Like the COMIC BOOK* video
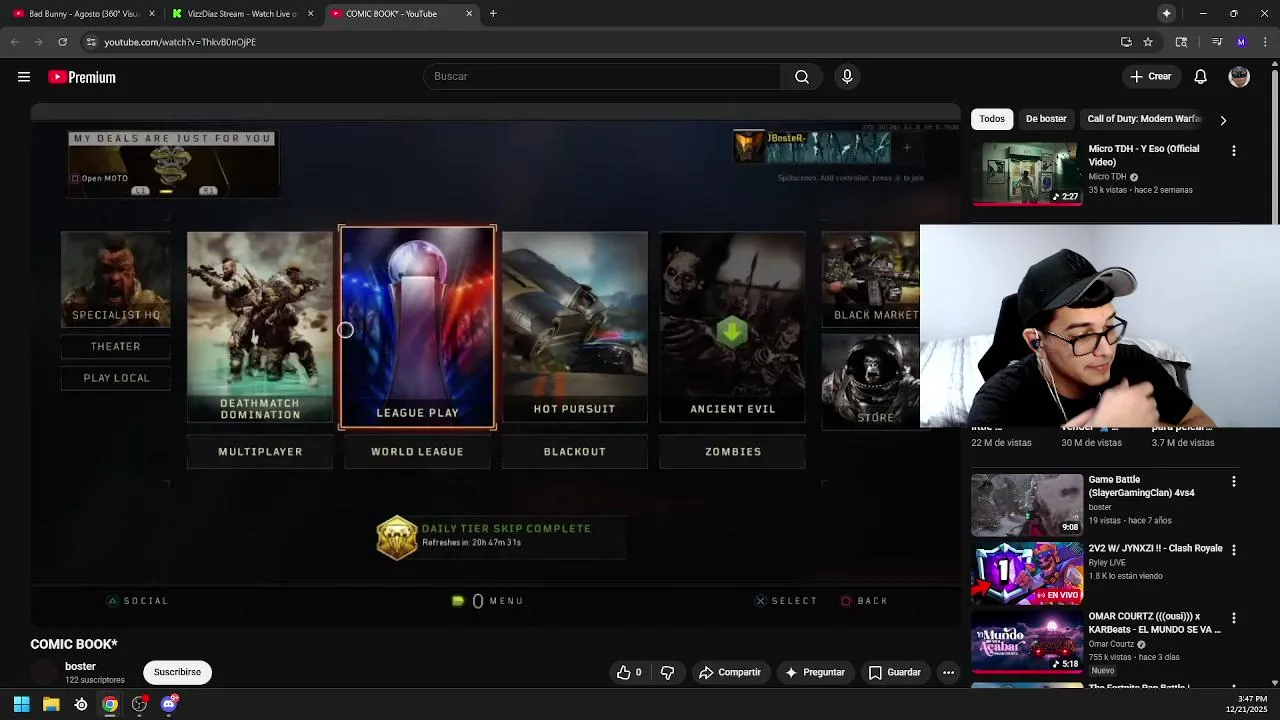The width and height of the screenshot is (1280, 720). click(629, 672)
